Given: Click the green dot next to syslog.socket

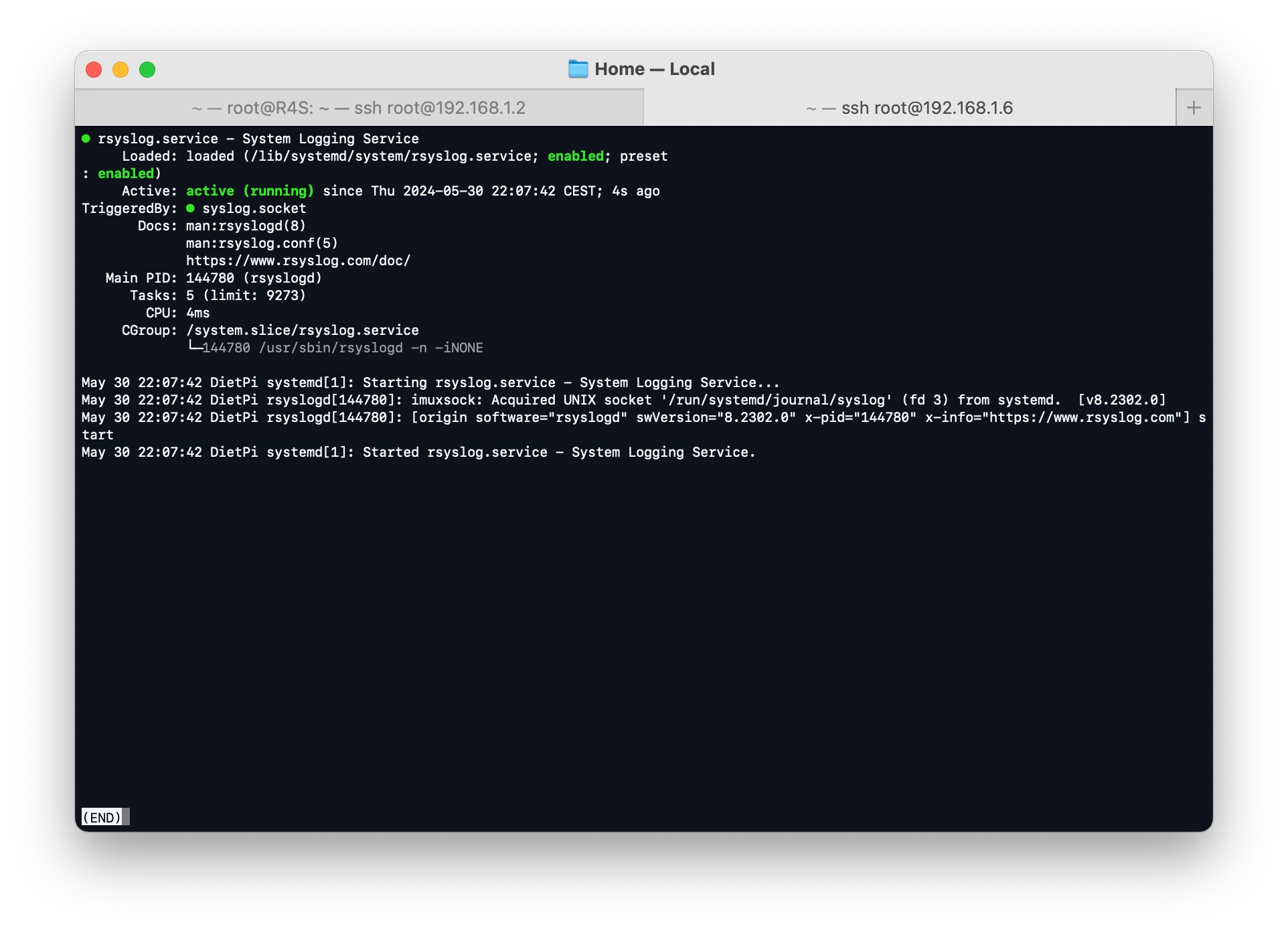Looking at the screenshot, I should point(190,208).
